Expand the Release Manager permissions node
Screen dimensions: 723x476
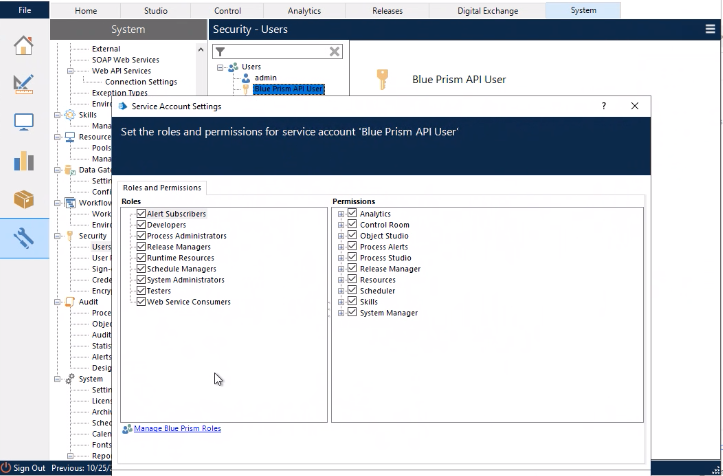[x=341, y=269]
